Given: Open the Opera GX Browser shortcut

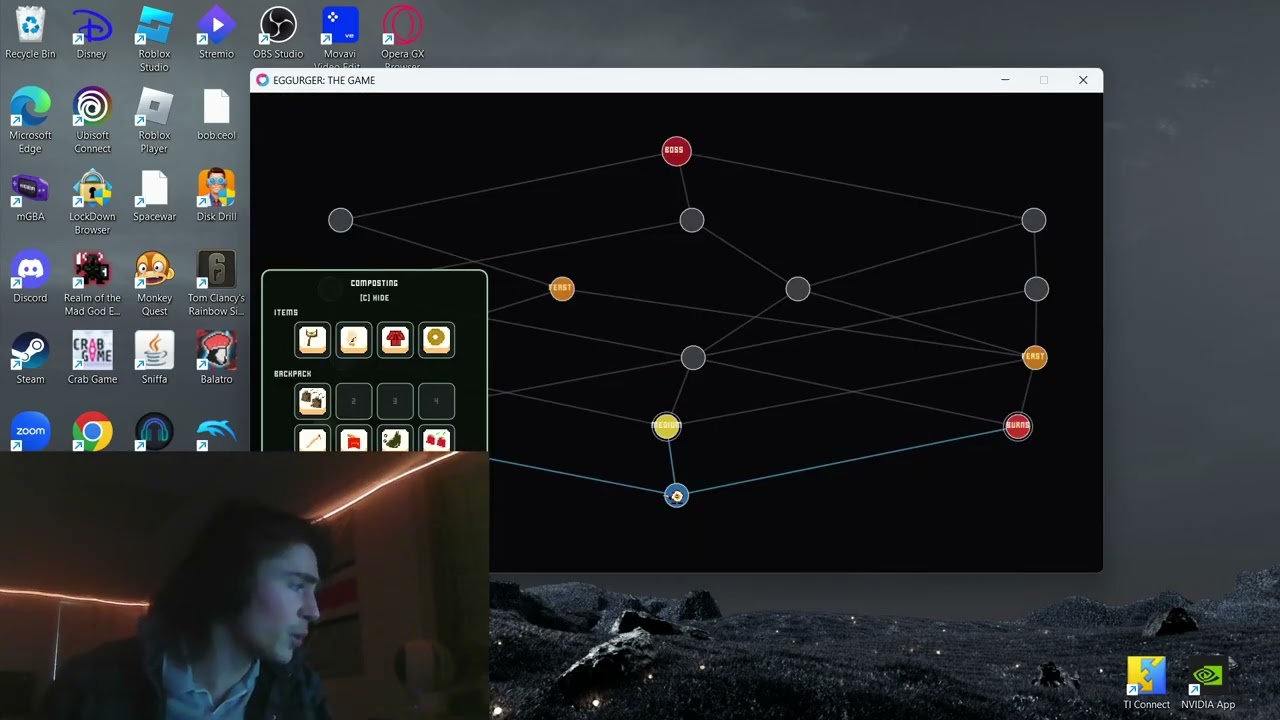Looking at the screenshot, I should click(402, 38).
